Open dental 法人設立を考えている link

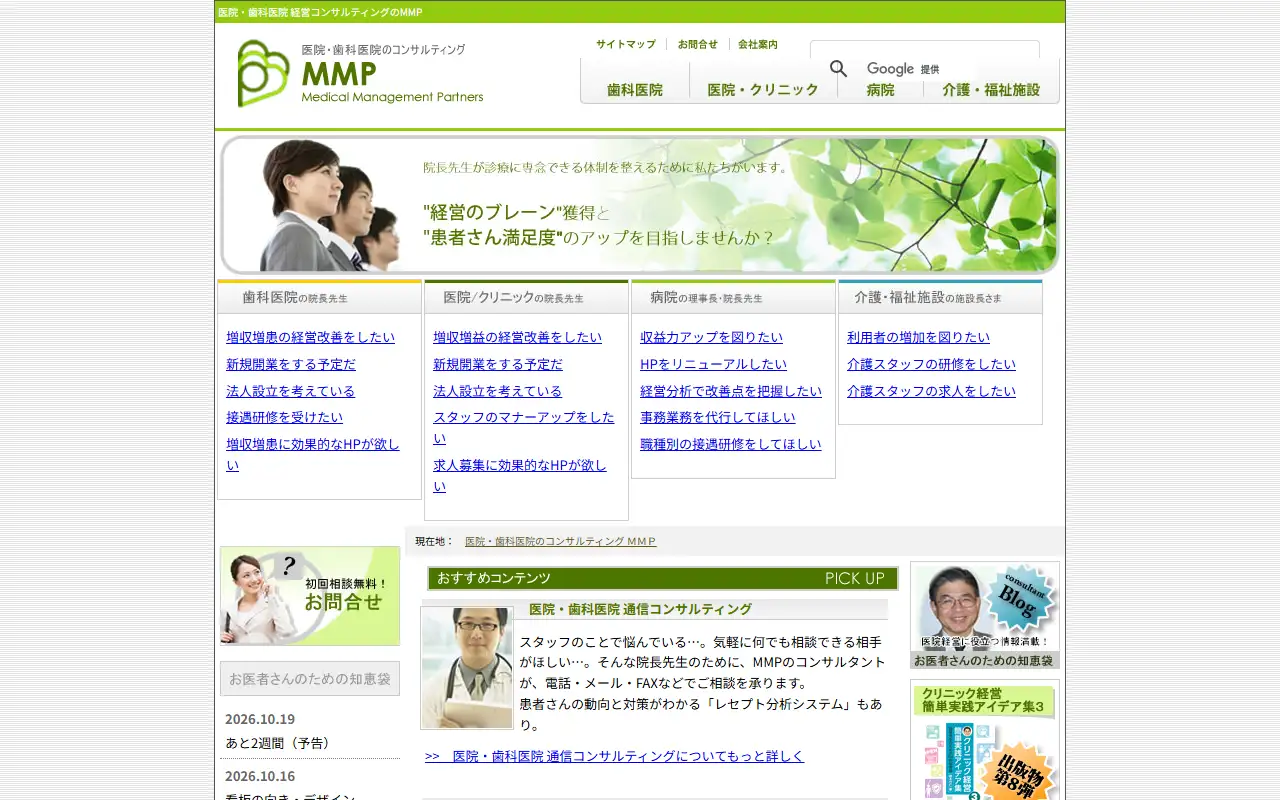coord(290,391)
